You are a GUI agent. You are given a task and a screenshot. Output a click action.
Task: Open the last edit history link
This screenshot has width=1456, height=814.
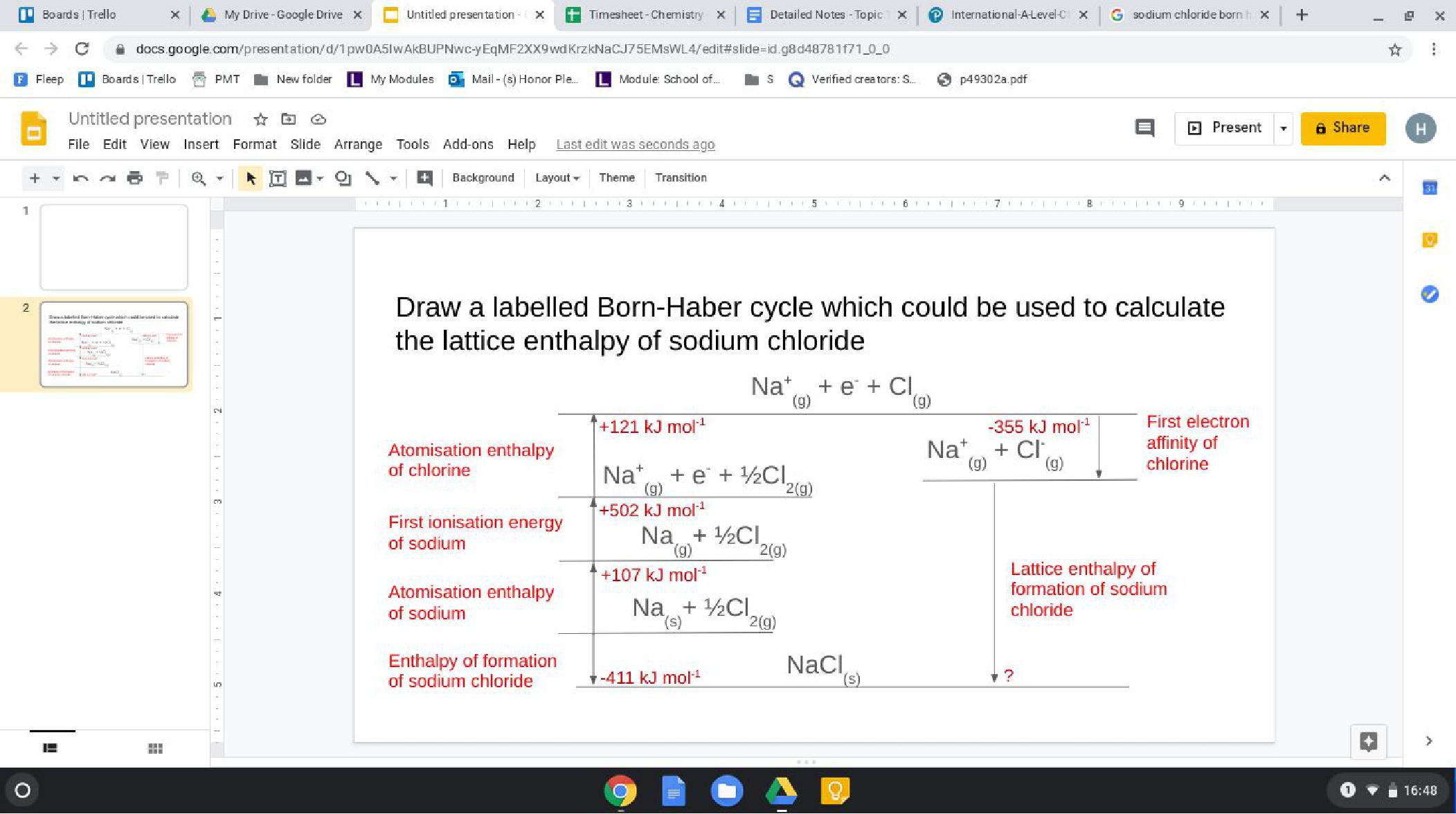coord(635,144)
